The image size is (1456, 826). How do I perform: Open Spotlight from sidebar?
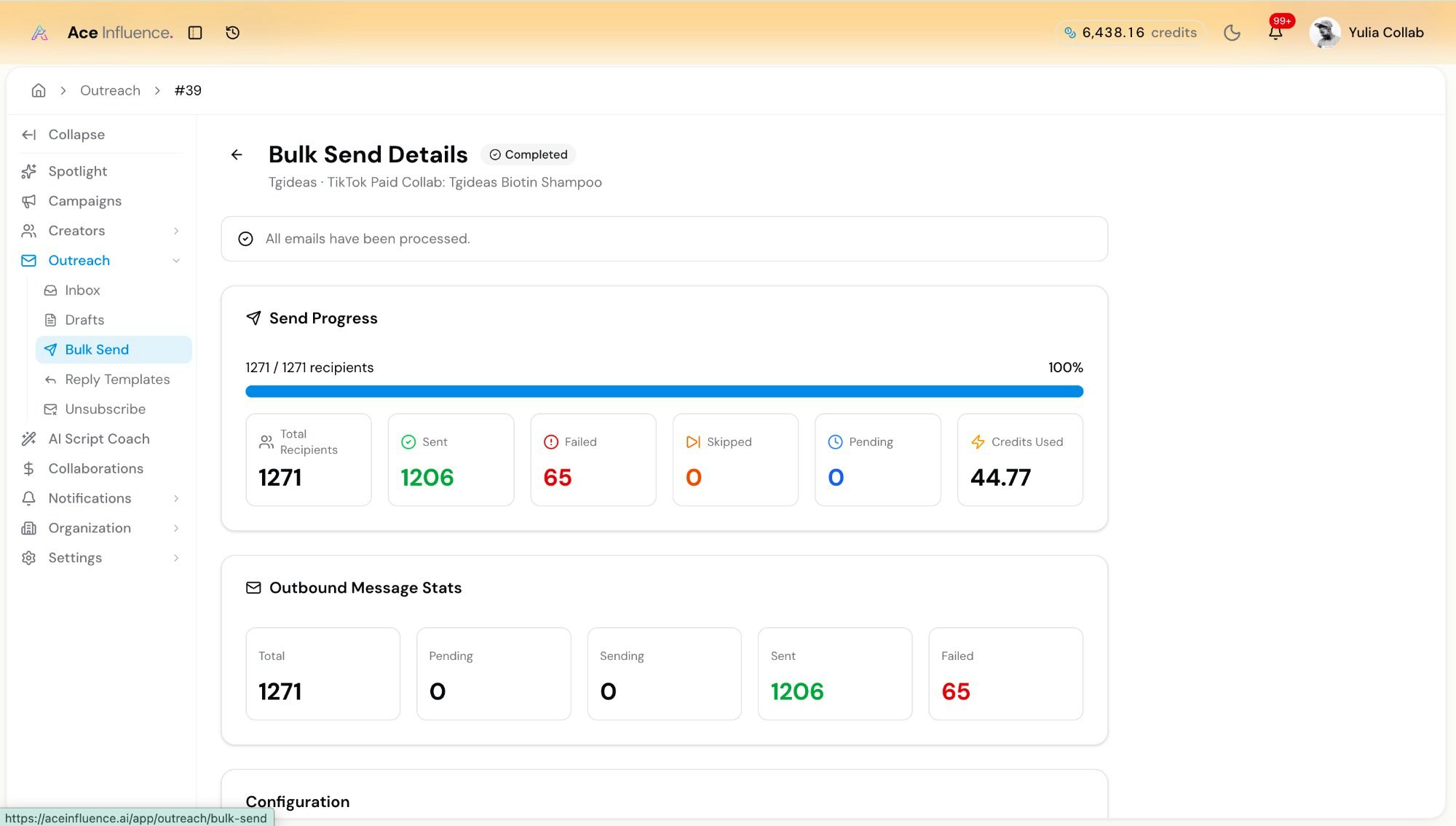[77, 171]
